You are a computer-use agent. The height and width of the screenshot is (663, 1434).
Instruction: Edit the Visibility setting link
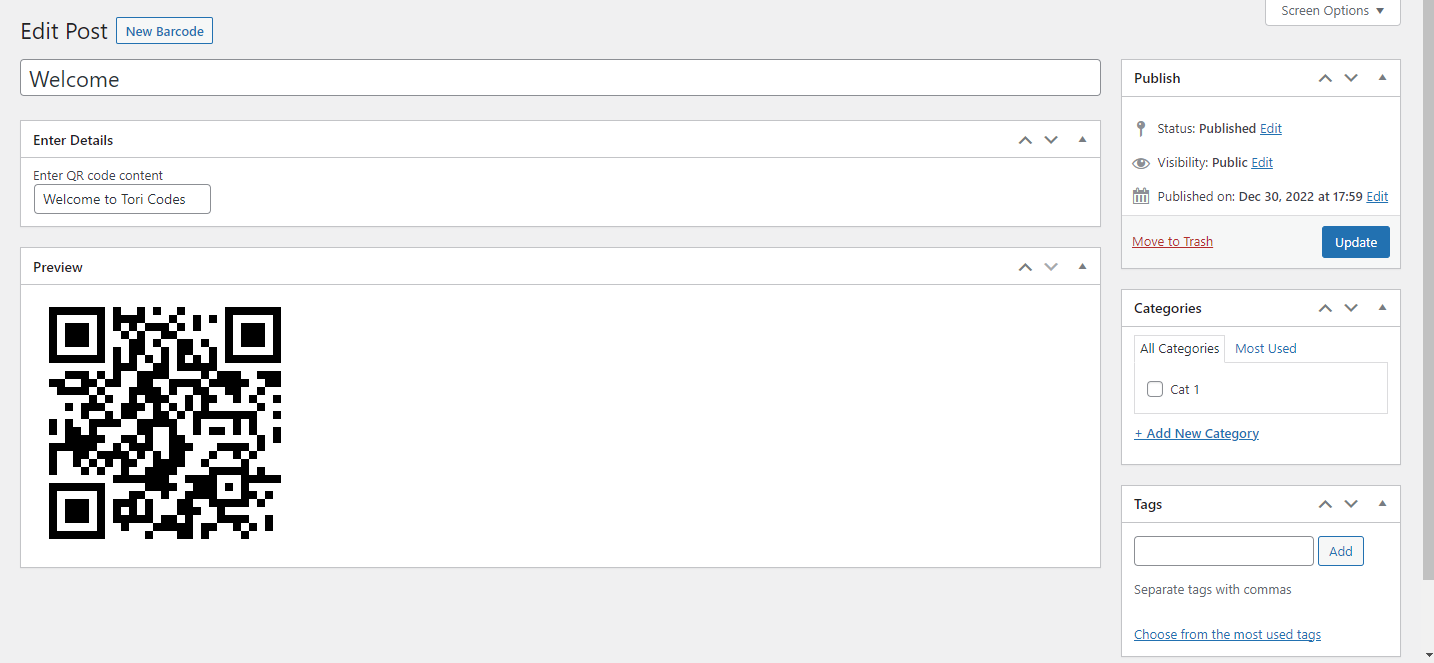click(x=1262, y=162)
